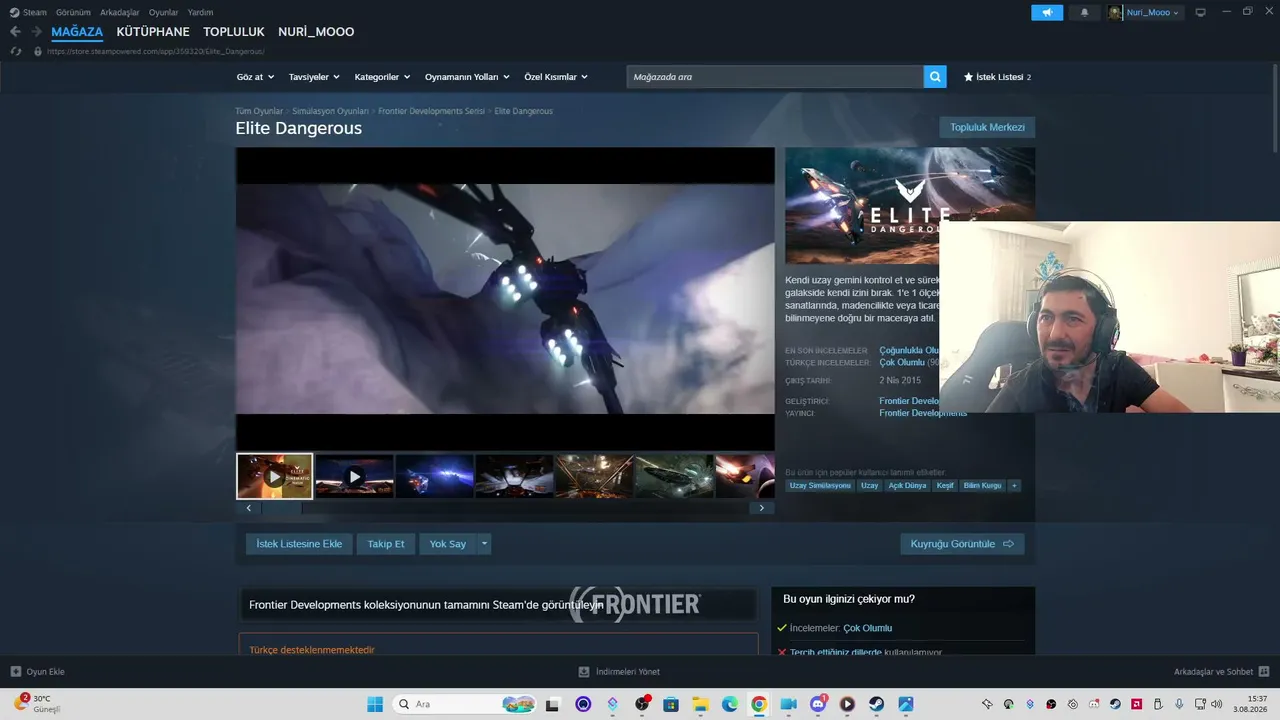
Task: Open the Yardım menu
Action: pos(200,12)
